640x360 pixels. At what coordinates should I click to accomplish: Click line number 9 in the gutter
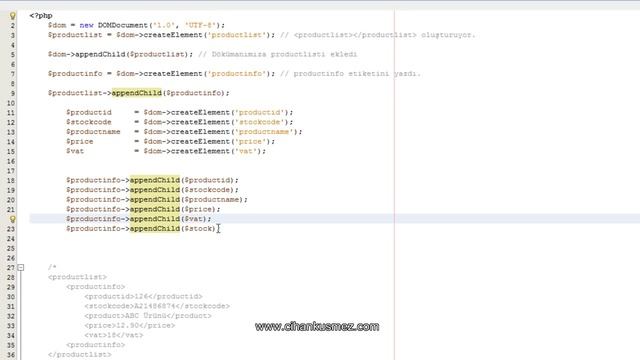[x=13, y=93]
